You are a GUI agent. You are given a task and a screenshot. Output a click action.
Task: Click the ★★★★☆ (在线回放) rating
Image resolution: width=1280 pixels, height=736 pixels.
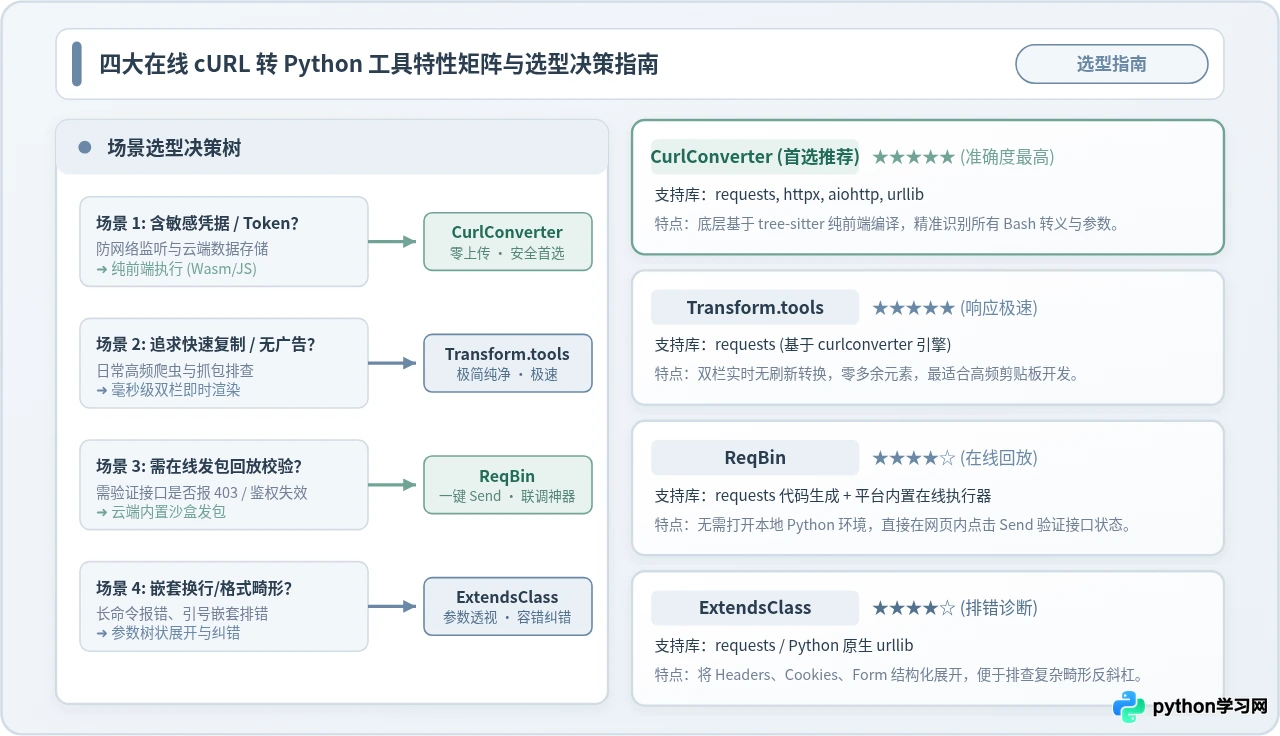(x=955, y=457)
